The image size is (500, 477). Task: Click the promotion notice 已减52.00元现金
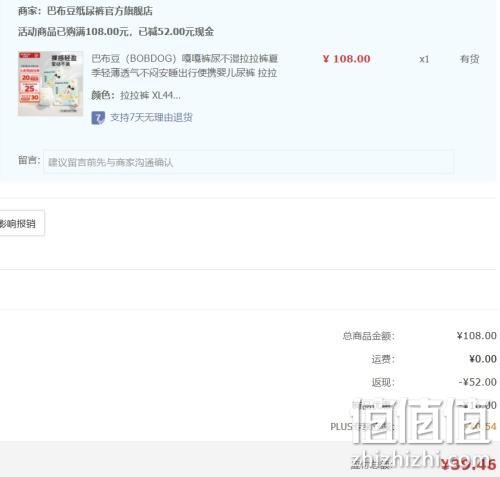pyautogui.click(x=176, y=32)
